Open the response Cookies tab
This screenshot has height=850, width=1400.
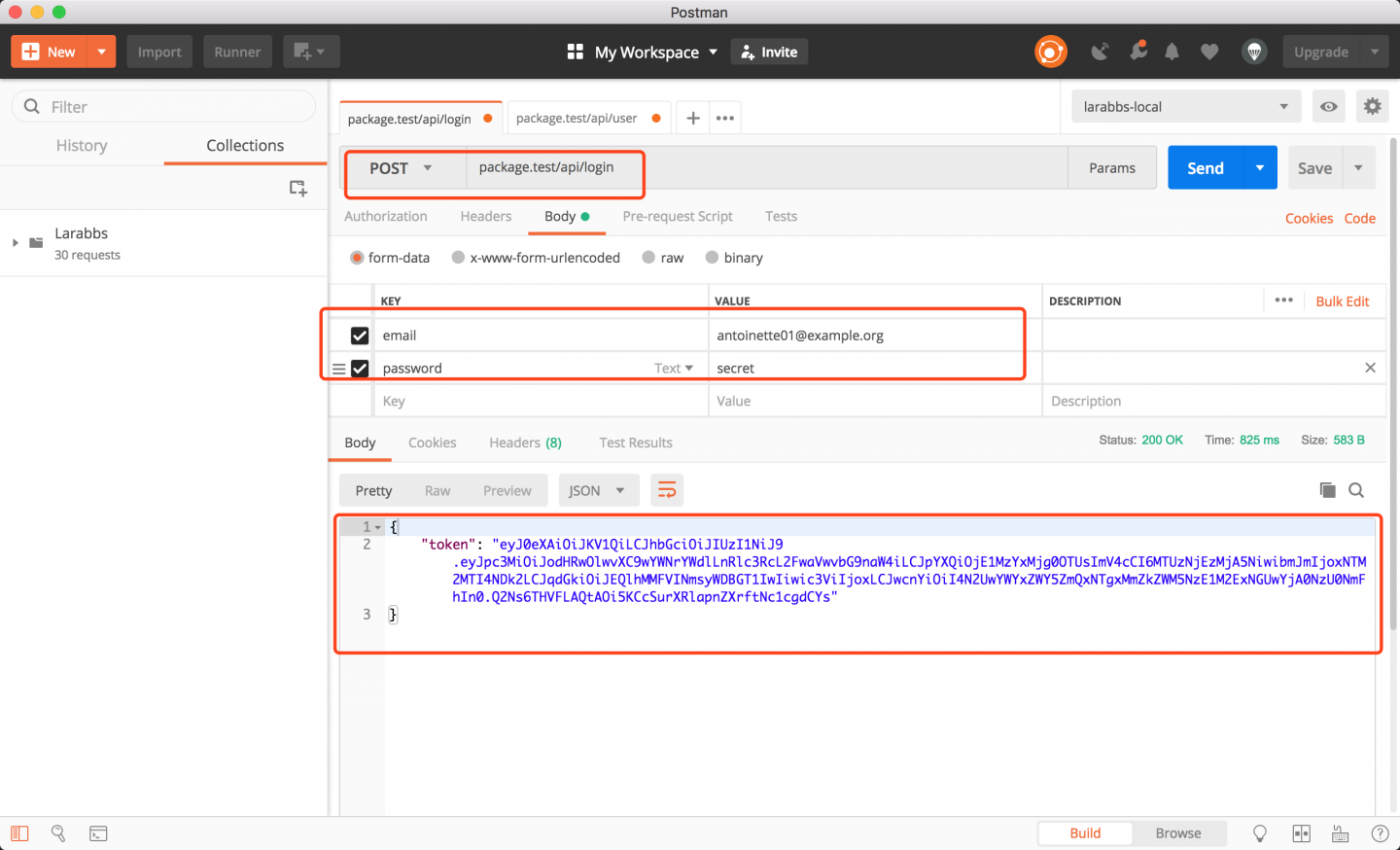pos(432,443)
